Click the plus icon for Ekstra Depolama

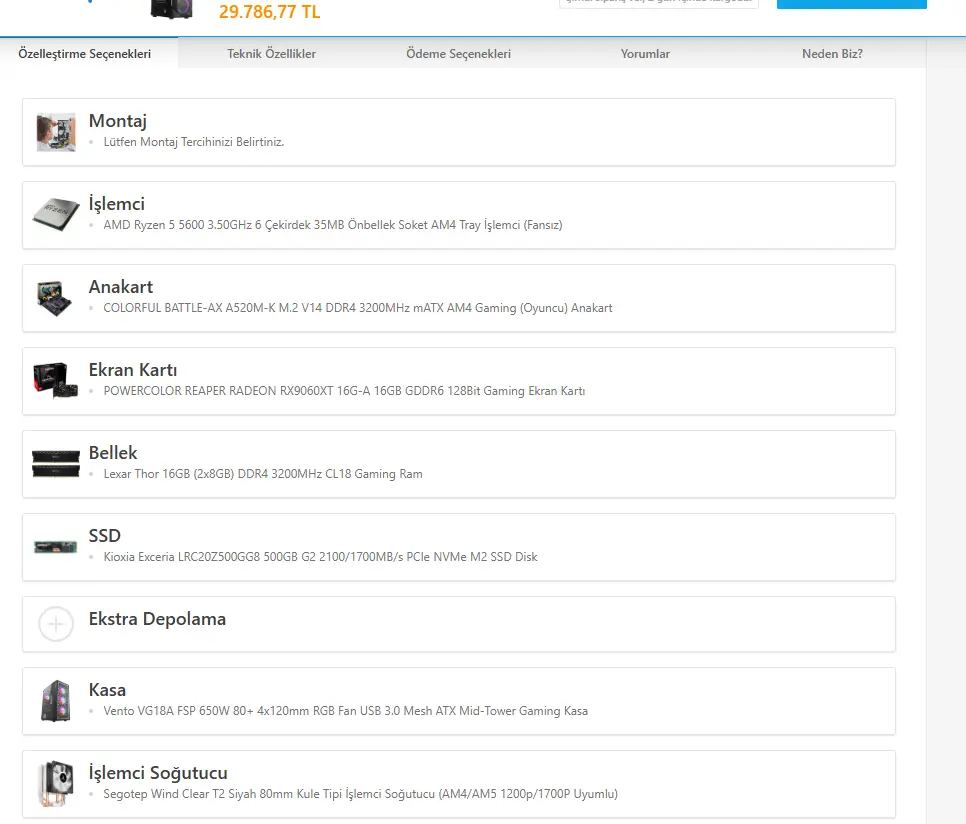pos(56,624)
